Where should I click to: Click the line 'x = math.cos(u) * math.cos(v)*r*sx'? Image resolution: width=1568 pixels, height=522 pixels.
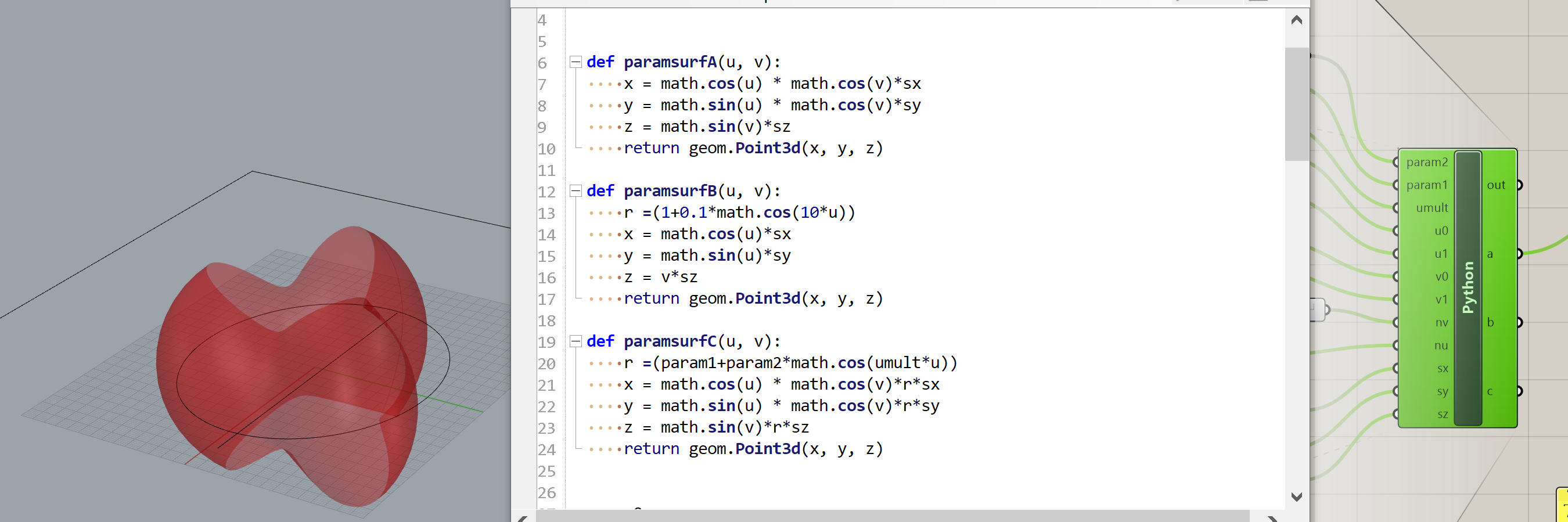[x=782, y=384]
